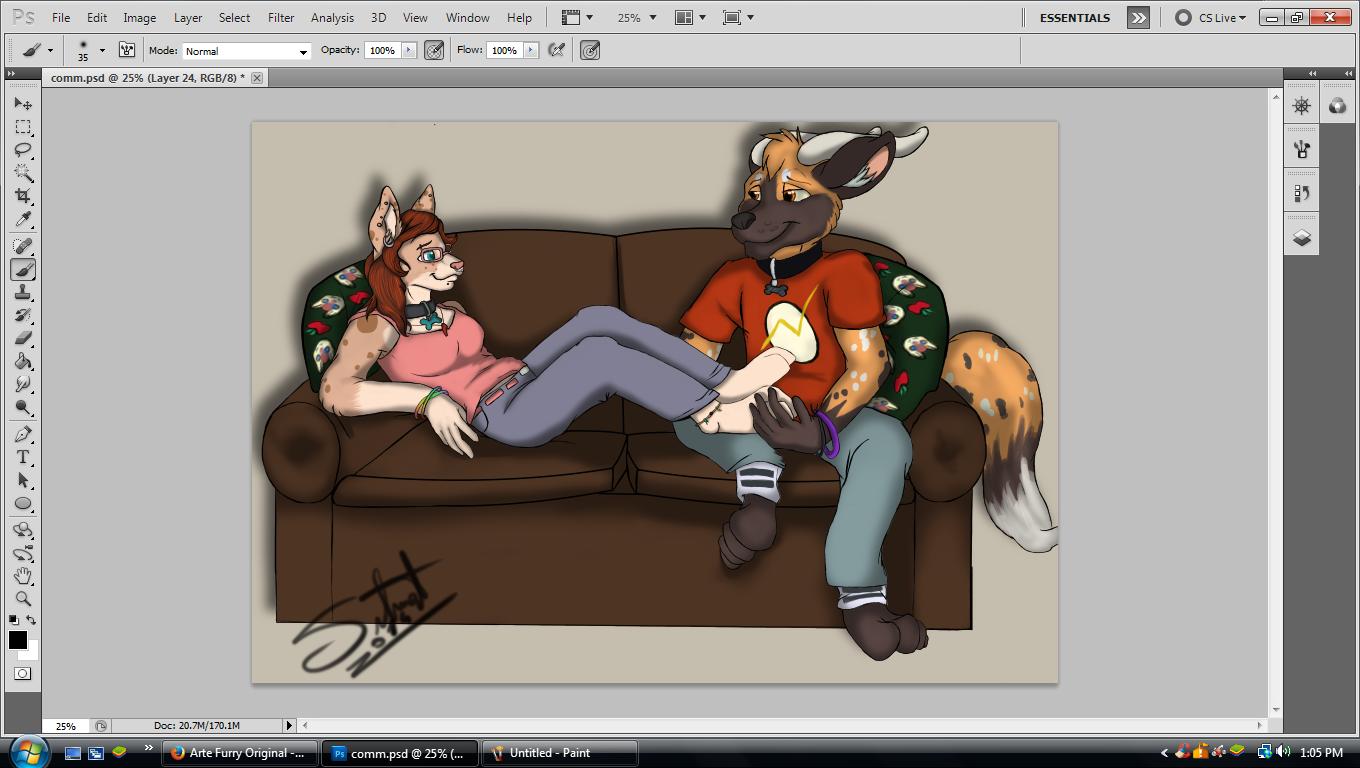Open the Window menu
Image resolution: width=1360 pixels, height=768 pixels.
tap(467, 17)
